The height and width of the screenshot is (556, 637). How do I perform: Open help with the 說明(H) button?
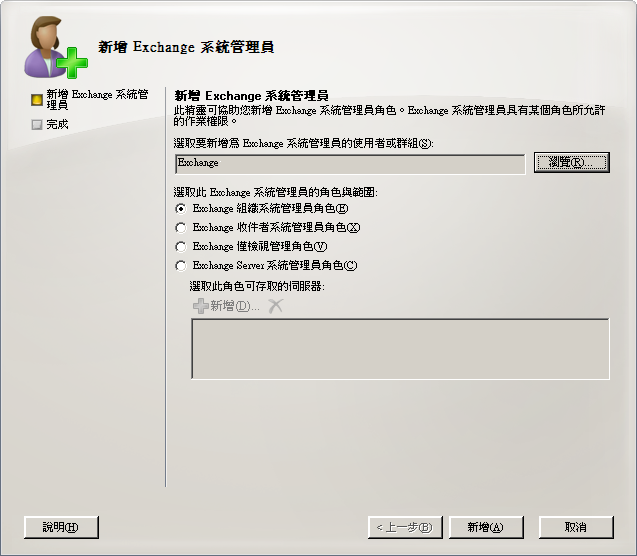[61, 527]
